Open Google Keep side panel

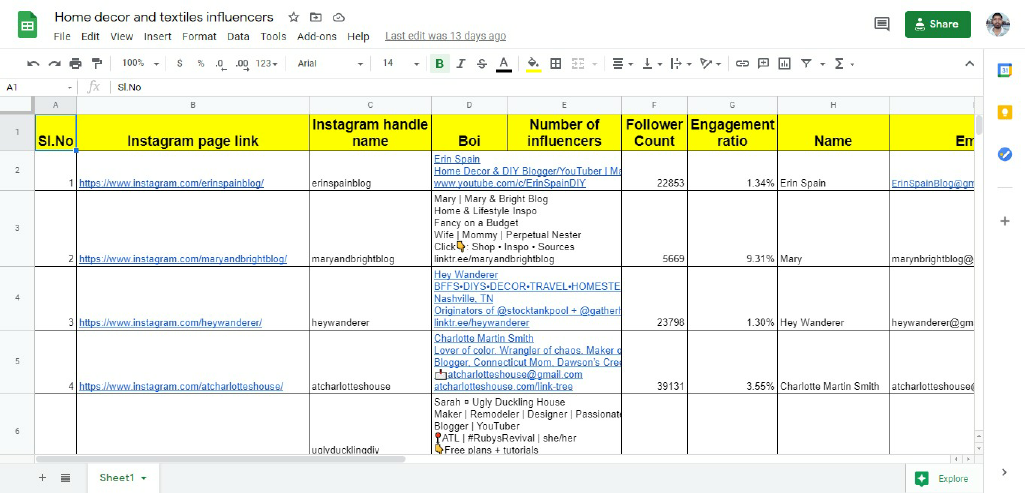click(1005, 112)
